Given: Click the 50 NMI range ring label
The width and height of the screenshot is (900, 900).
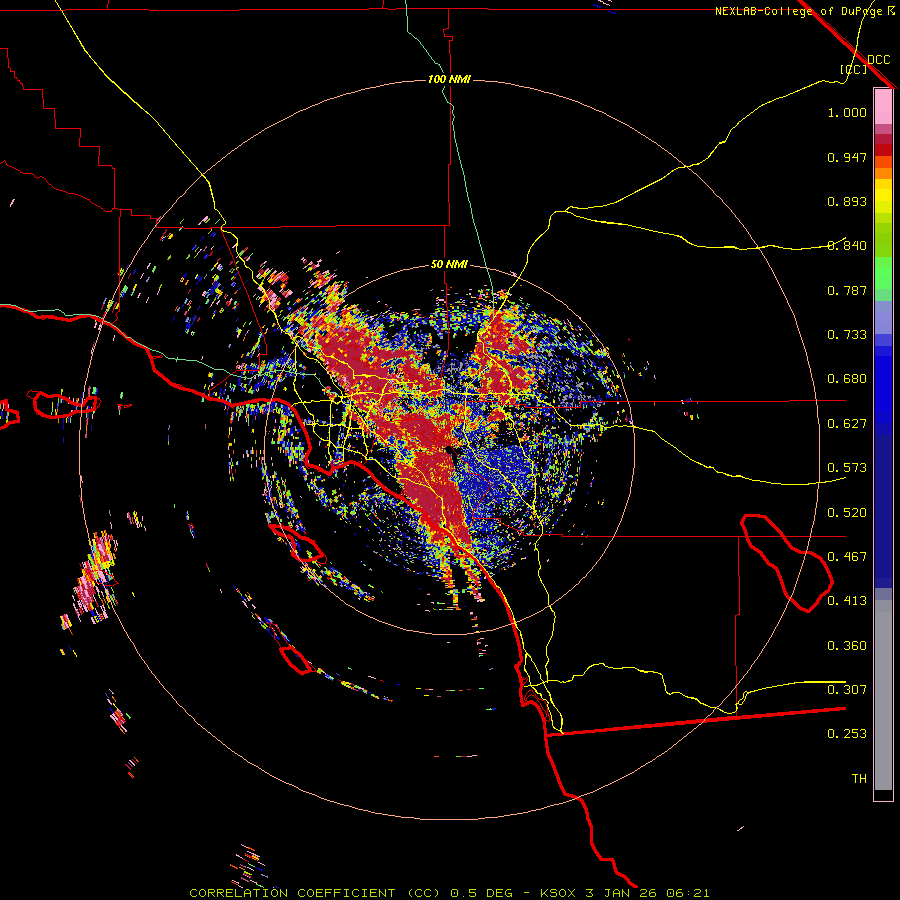Looking at the screenshot, I should click(x=449, y=264).
